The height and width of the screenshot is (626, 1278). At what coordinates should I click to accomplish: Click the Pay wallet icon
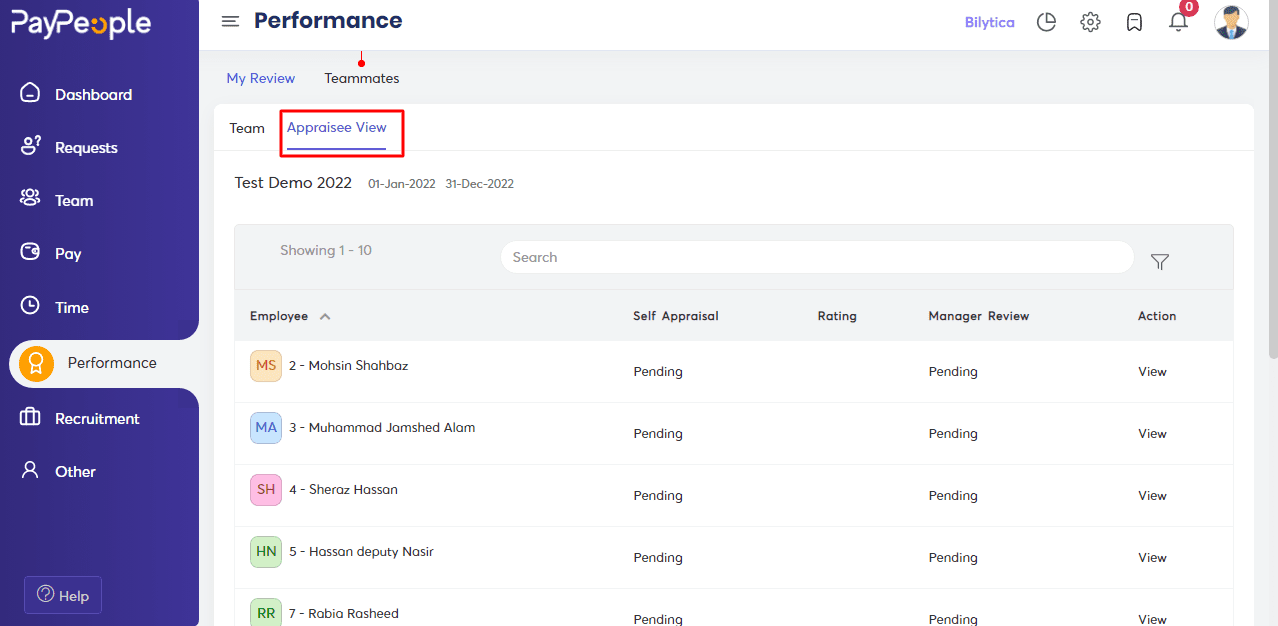(31, 252)
